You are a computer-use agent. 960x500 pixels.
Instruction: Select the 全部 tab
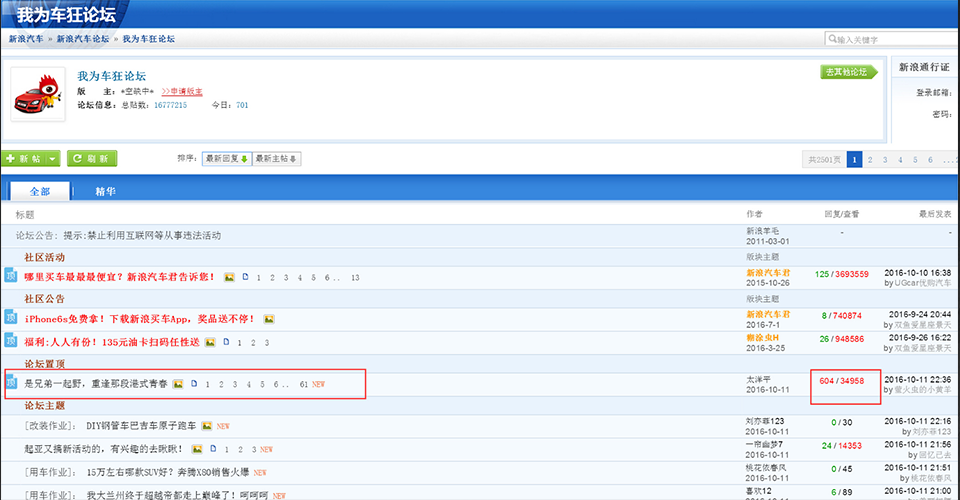(40, 191)
